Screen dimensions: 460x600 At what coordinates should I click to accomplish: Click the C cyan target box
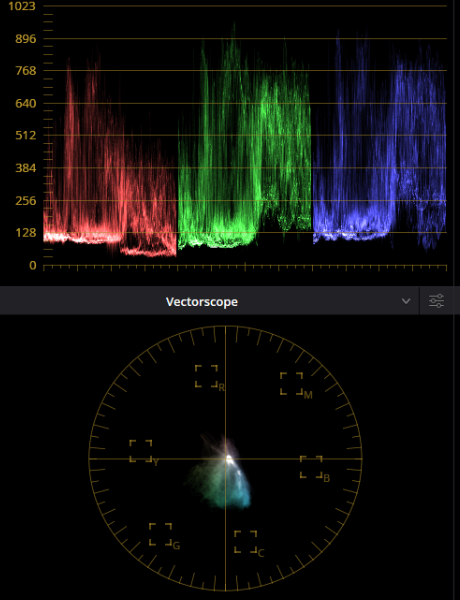coord(245,541)
